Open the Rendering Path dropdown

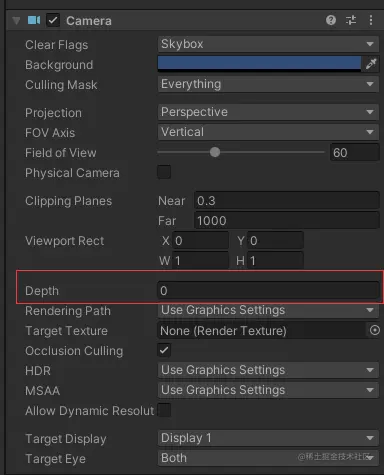pos(268,310)
